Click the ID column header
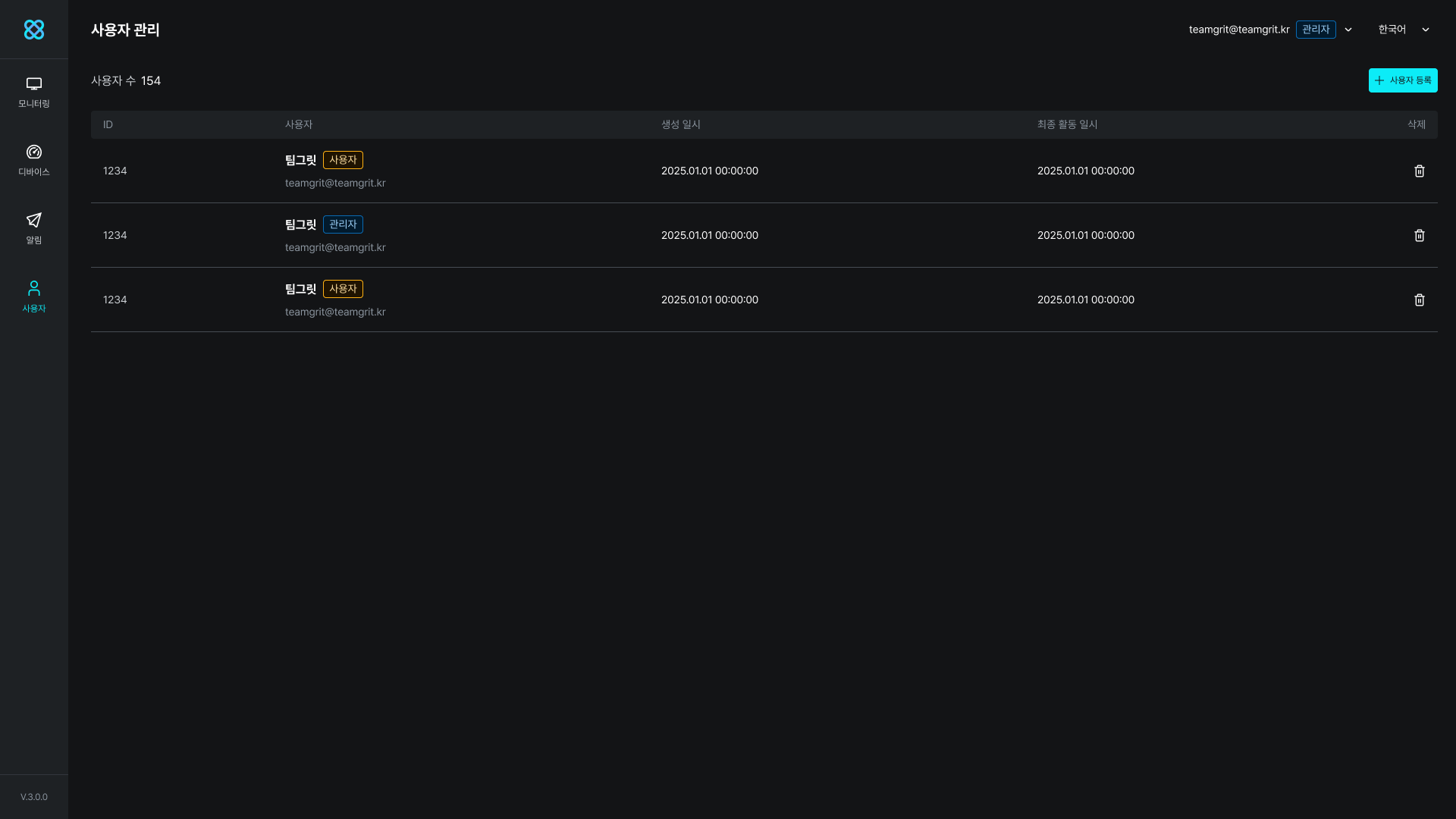Image resolution: width=1456 pixels, height=819 pixels. click(x=108, y=124)
